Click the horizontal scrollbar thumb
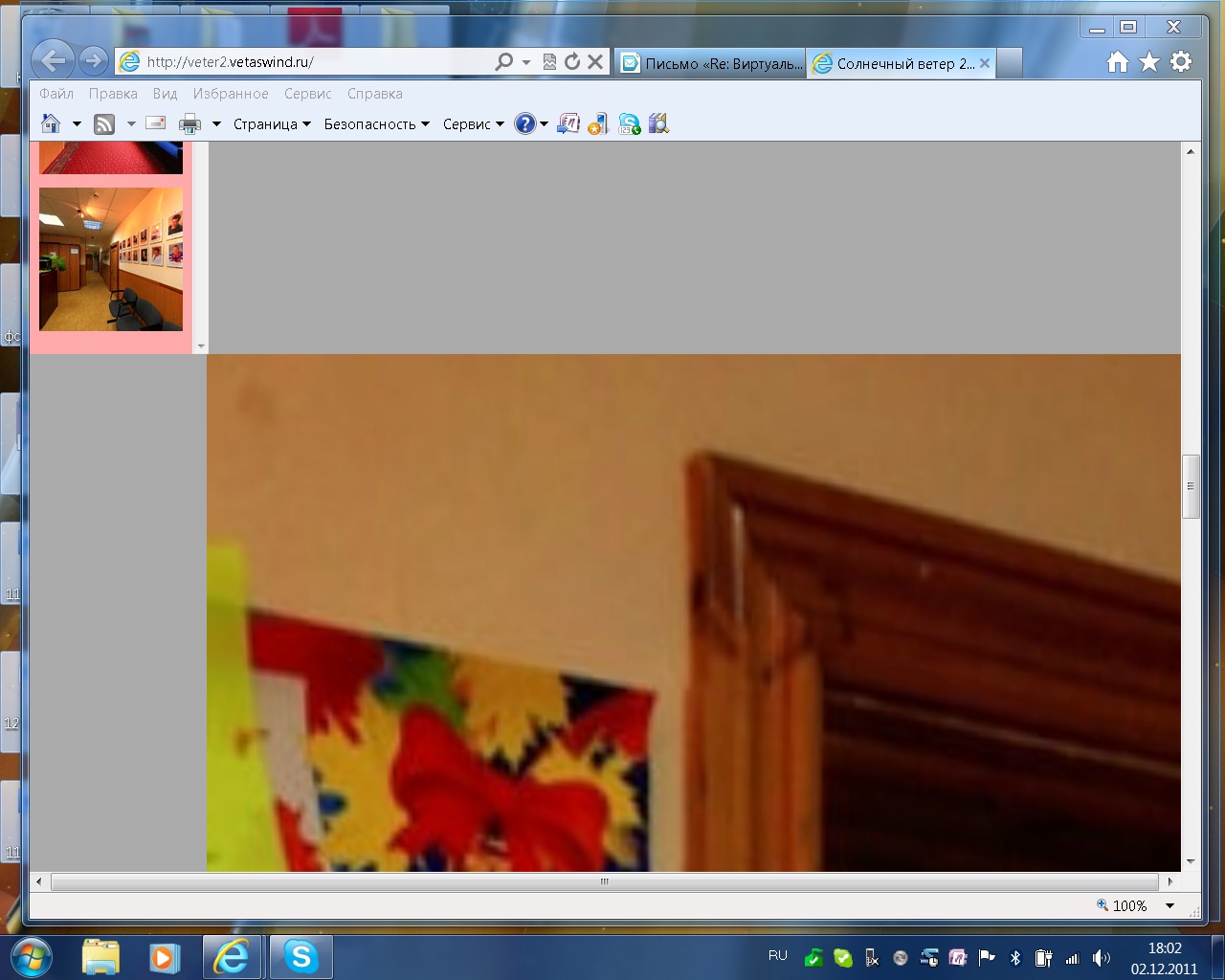 604,881
